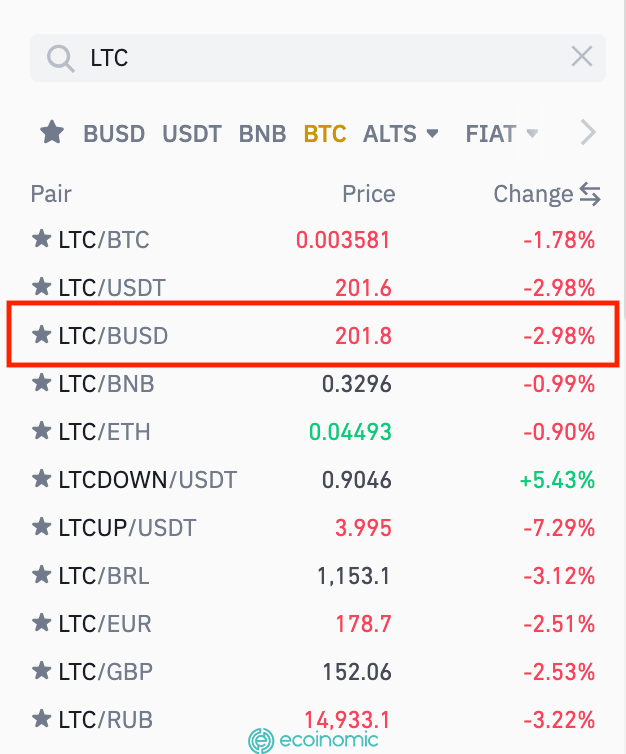Click the search magnifier icon
626x754 pixels.
tap(61, 58)
